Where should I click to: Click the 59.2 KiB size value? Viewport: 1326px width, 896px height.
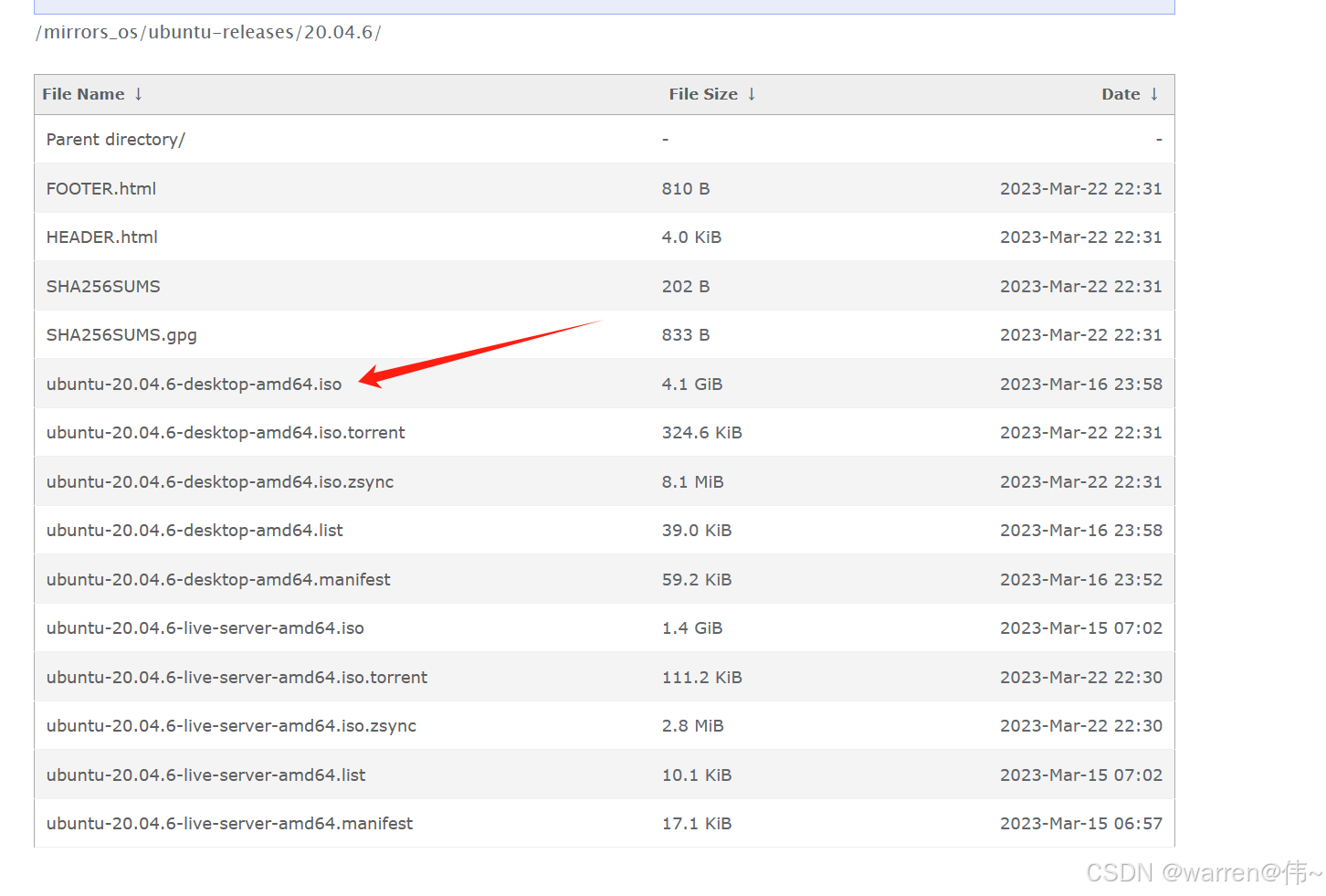pyautogui.click(x=697, y=580)
